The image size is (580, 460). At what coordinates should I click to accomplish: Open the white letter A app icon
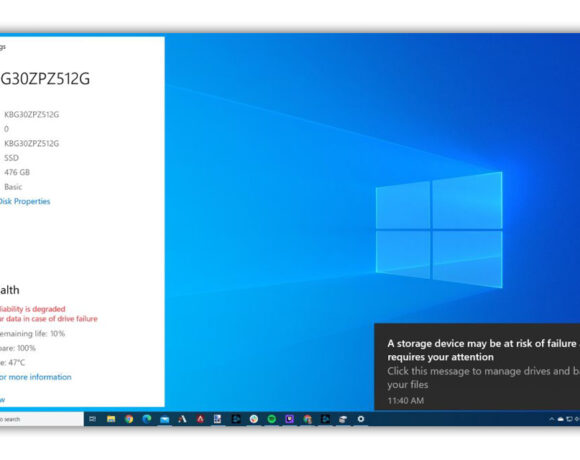point(182,419)
